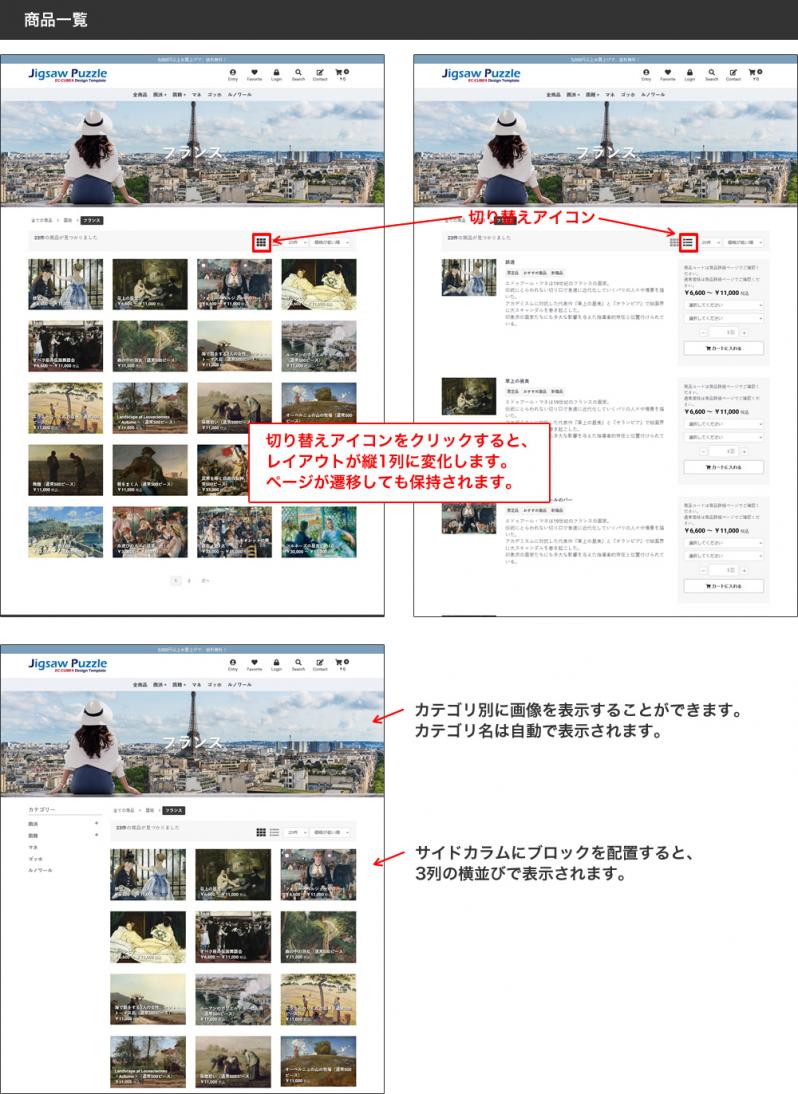Open Entry icon on the four-column grid page

coord(233,74)
